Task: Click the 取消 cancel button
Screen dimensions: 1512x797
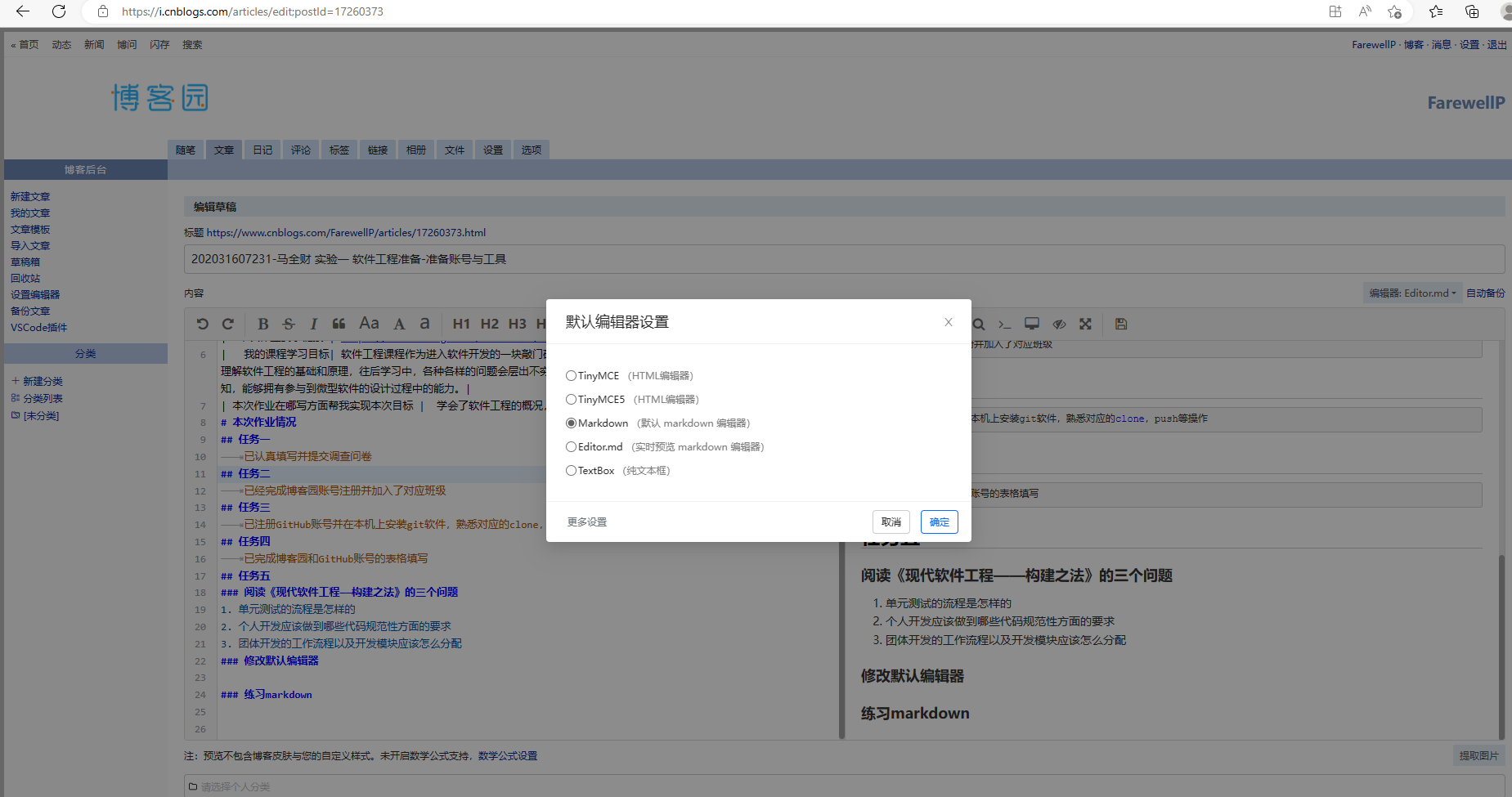Action: (x=891, y=522)
